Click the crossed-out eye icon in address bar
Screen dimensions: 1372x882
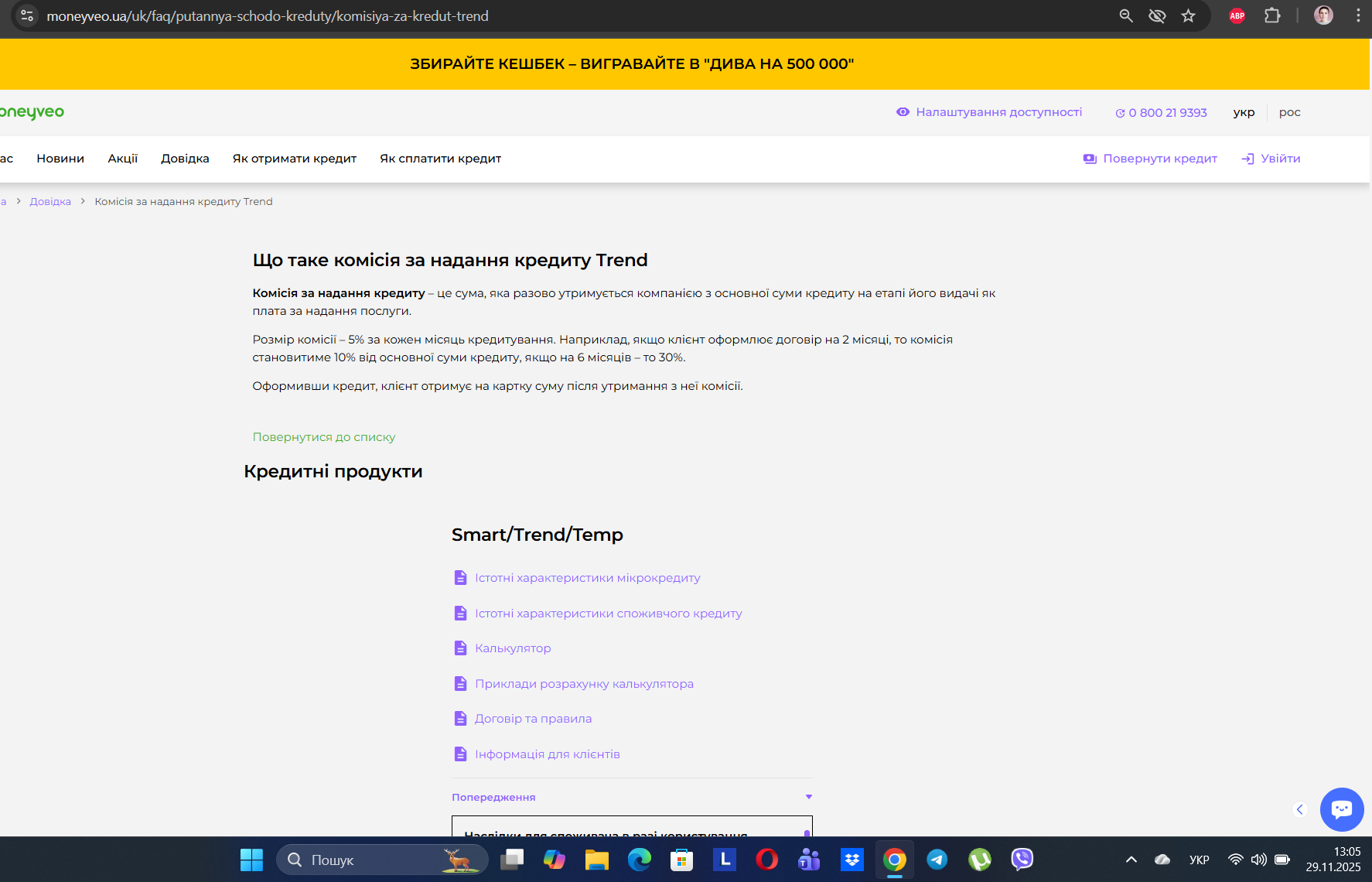tap(1157, 15)
